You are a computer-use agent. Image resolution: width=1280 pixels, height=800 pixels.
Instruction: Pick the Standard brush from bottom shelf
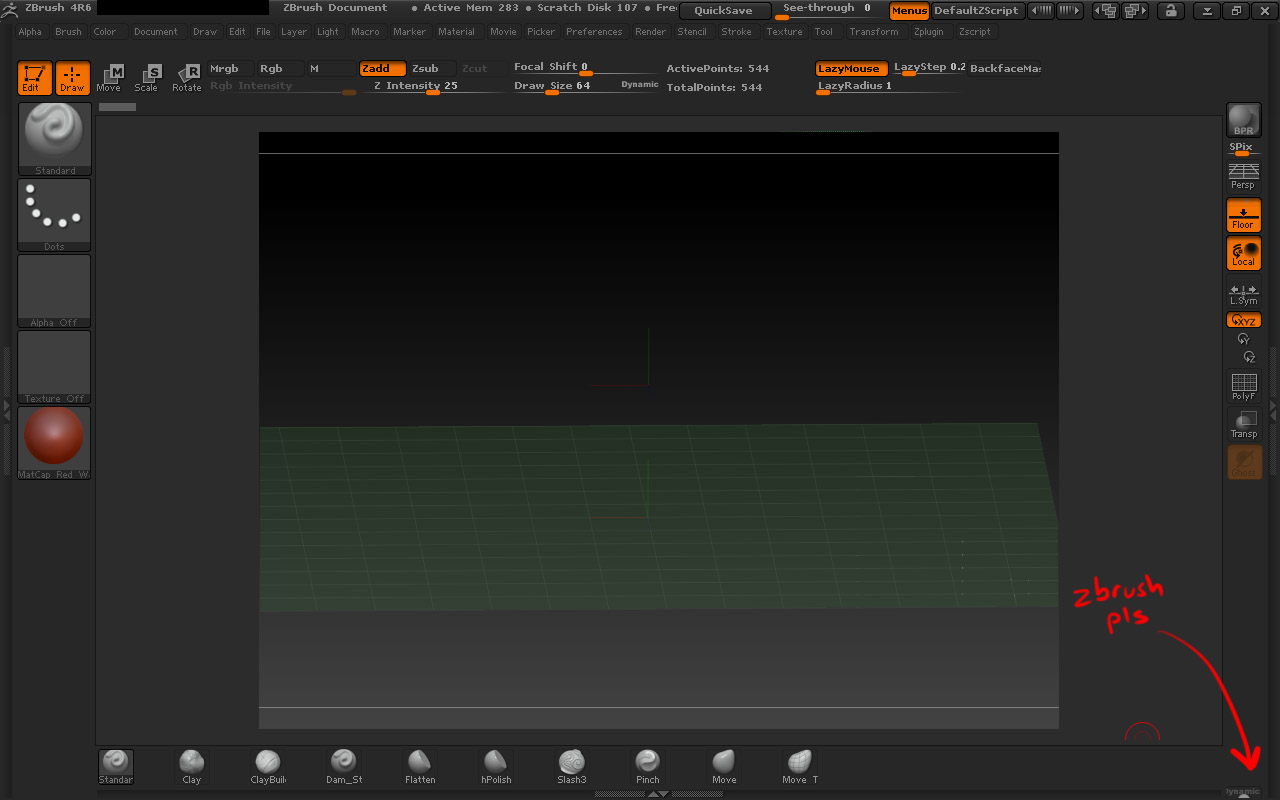click(116, 766)
